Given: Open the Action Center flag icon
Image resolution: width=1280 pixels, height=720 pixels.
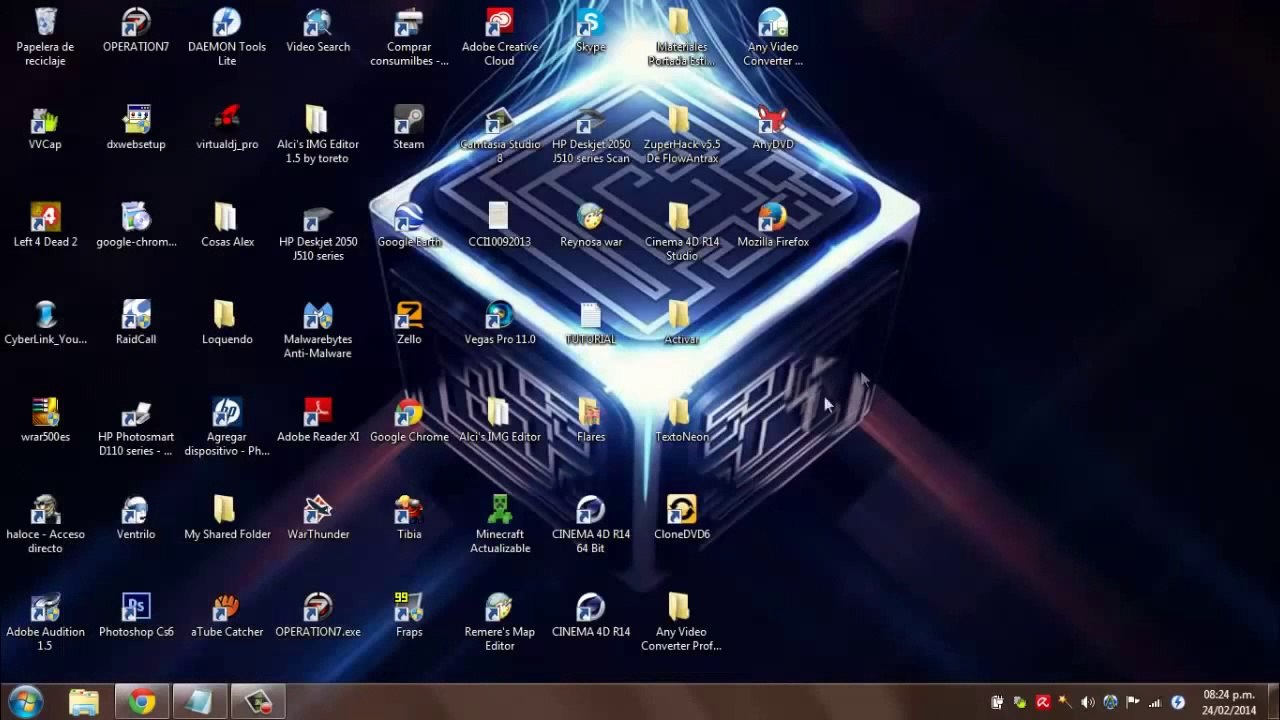Looking at the screenshot, I should (1132, 702).
